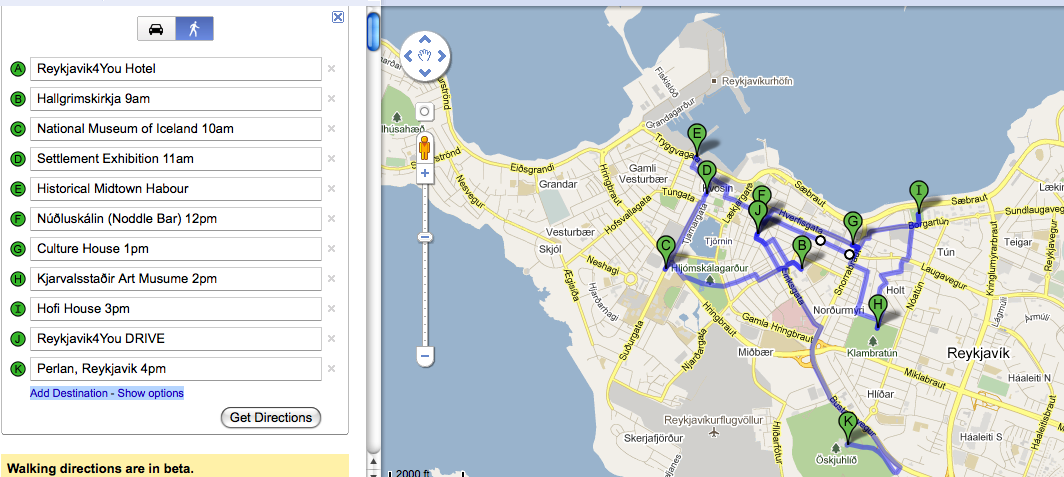Zoom in with the plus button
Screen dimensions: 1064x477
click(425, 173)
